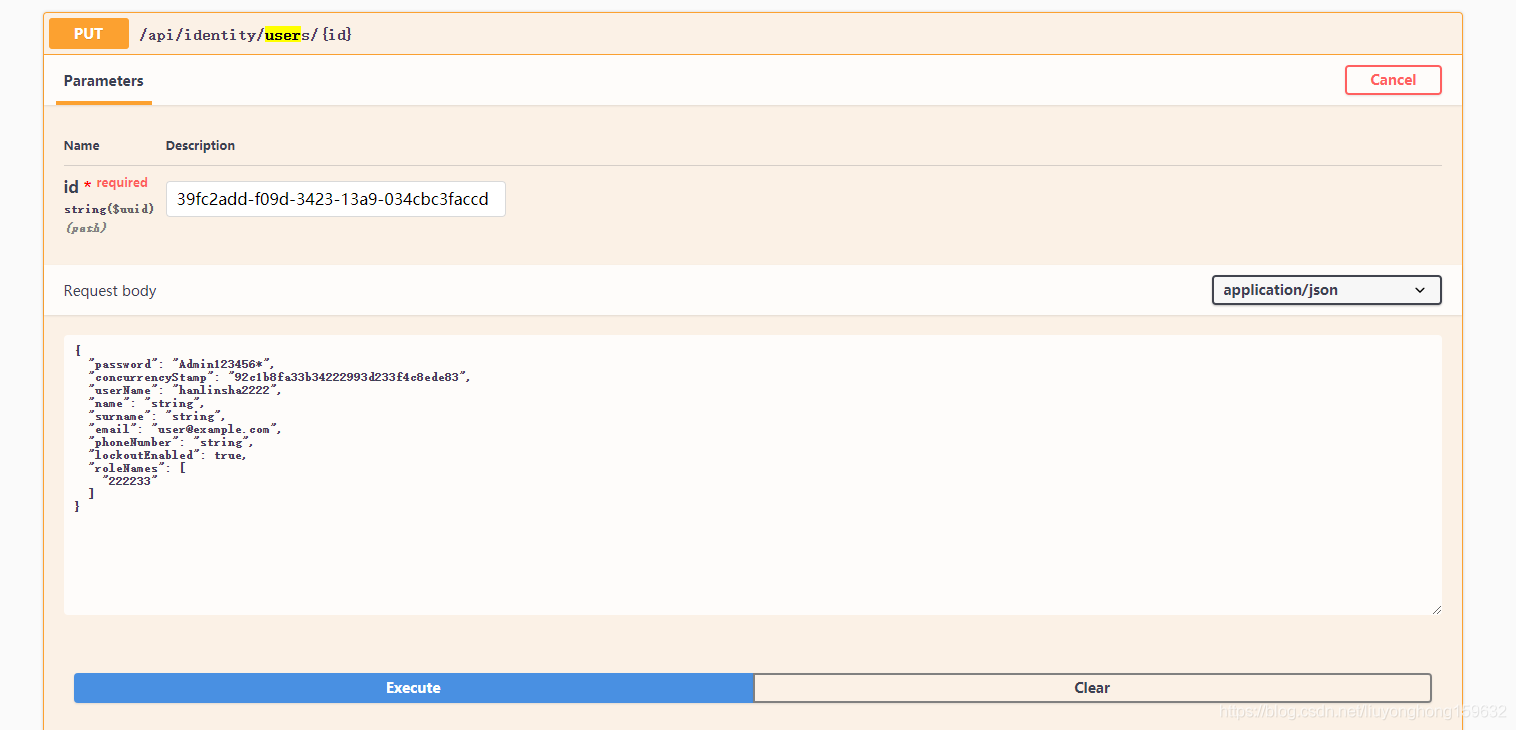This screenshot has width=1516, height=730.
Task: Place cursor on the concurrencyStamp line
Action: pyautogui.click(x=278, y=377)
